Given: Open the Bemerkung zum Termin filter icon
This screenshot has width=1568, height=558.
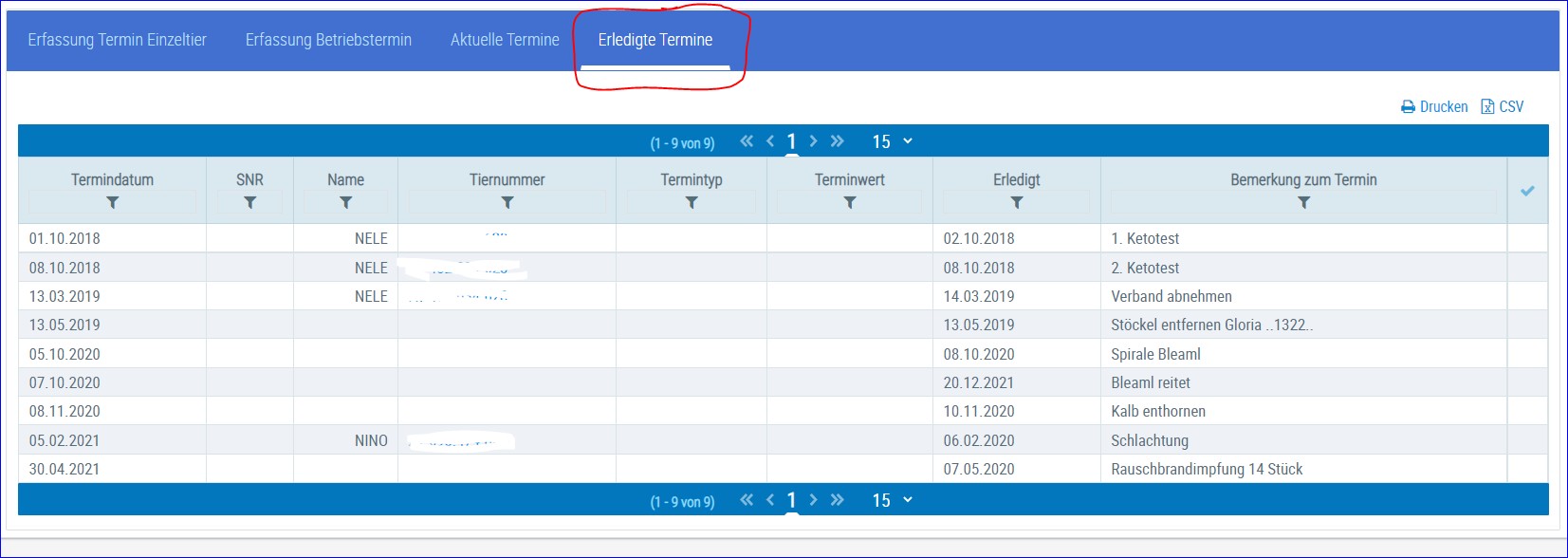Looking at the screenshot, I should point(1304,203).
